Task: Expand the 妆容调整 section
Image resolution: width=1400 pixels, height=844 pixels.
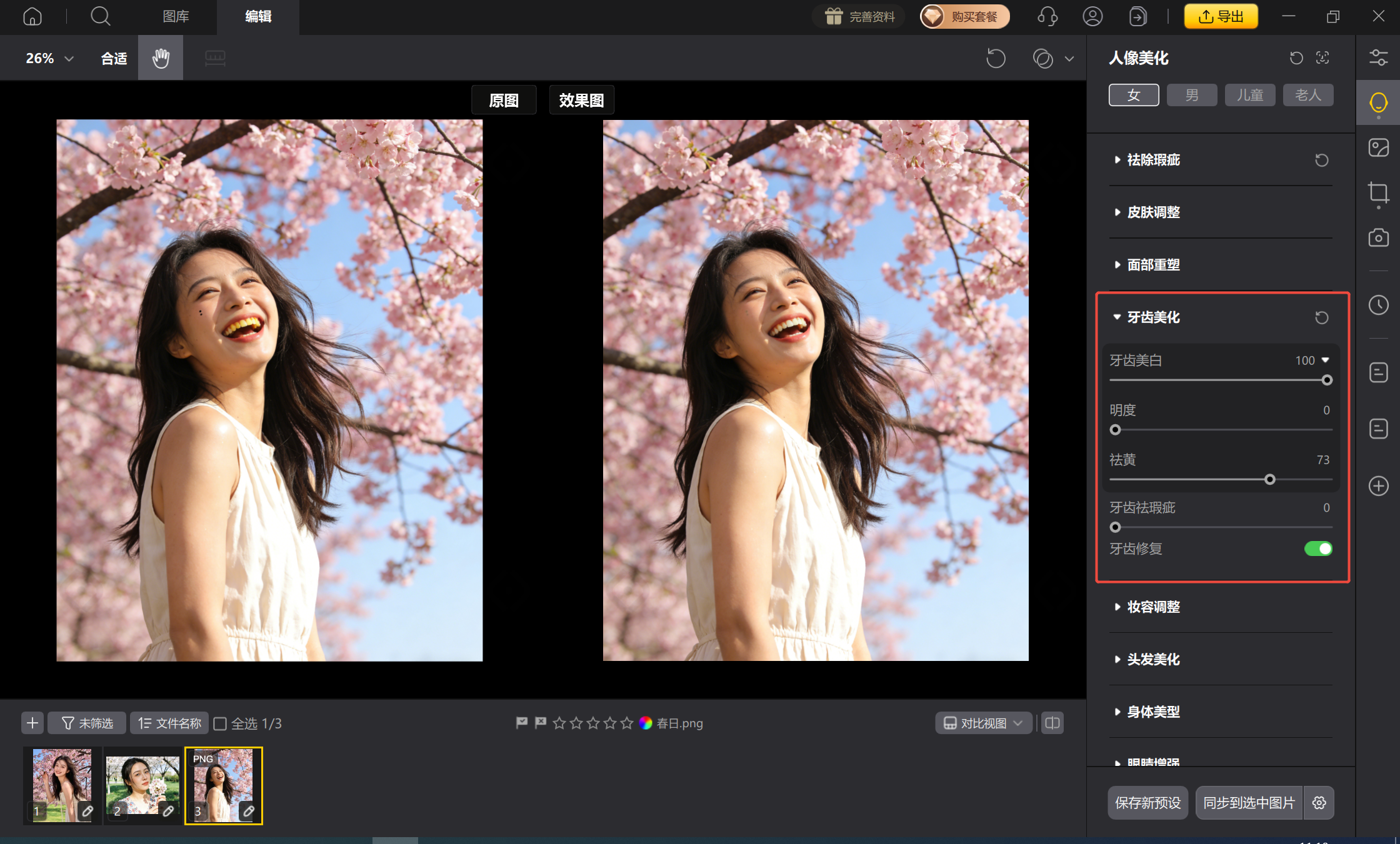Action: click(1153, 607)
